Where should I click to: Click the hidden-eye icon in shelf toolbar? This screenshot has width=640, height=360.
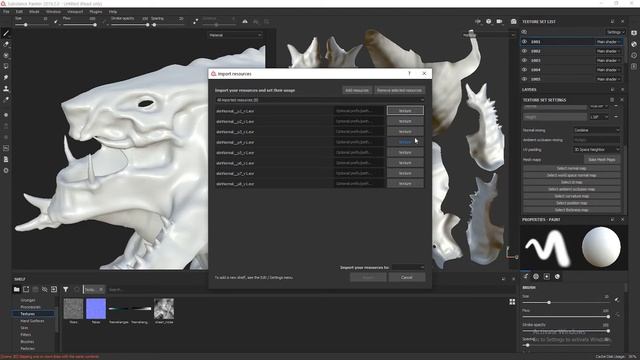coord(44,289)
